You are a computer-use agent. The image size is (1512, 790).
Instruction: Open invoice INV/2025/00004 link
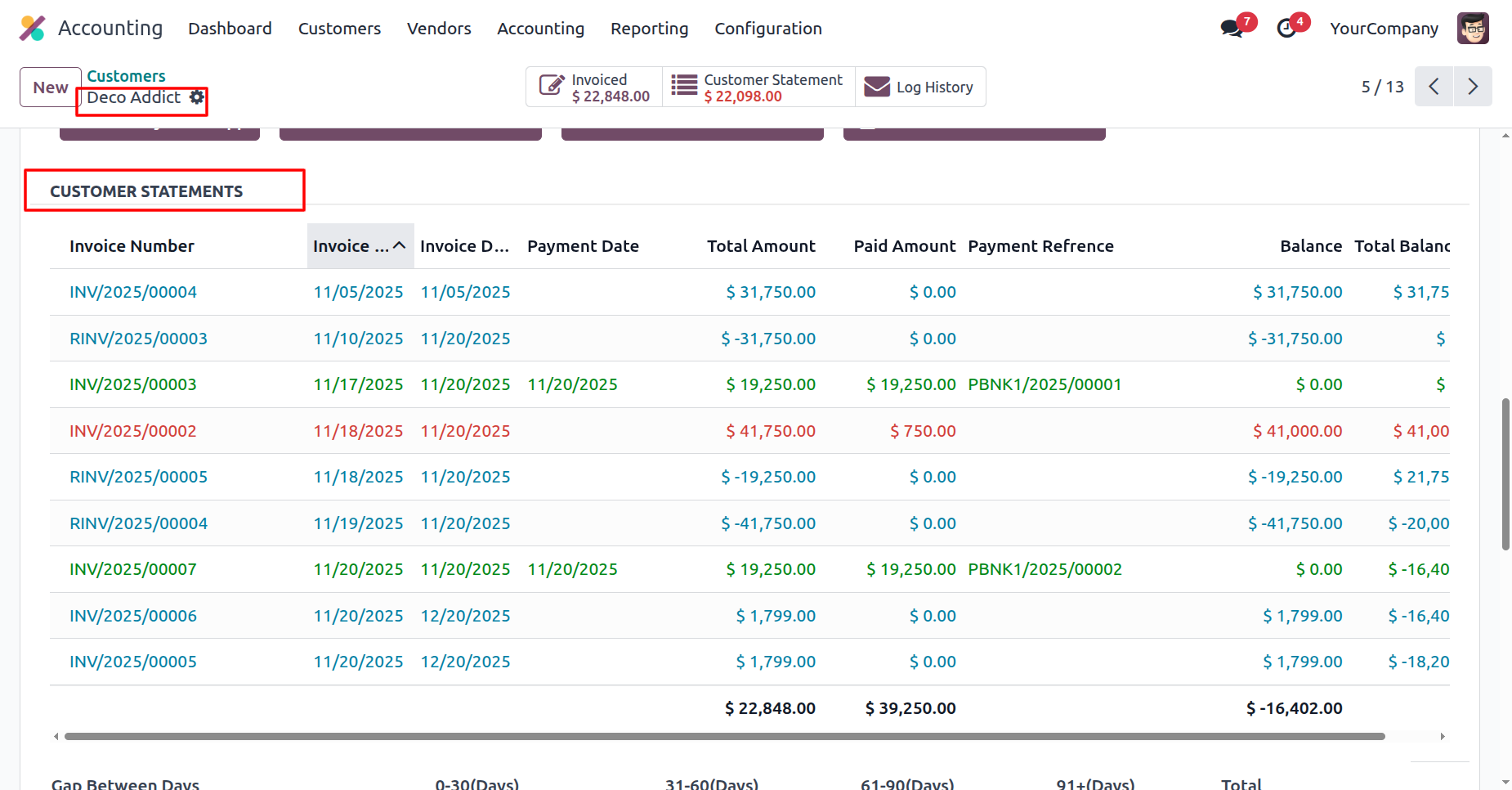(x=133, y=292)
